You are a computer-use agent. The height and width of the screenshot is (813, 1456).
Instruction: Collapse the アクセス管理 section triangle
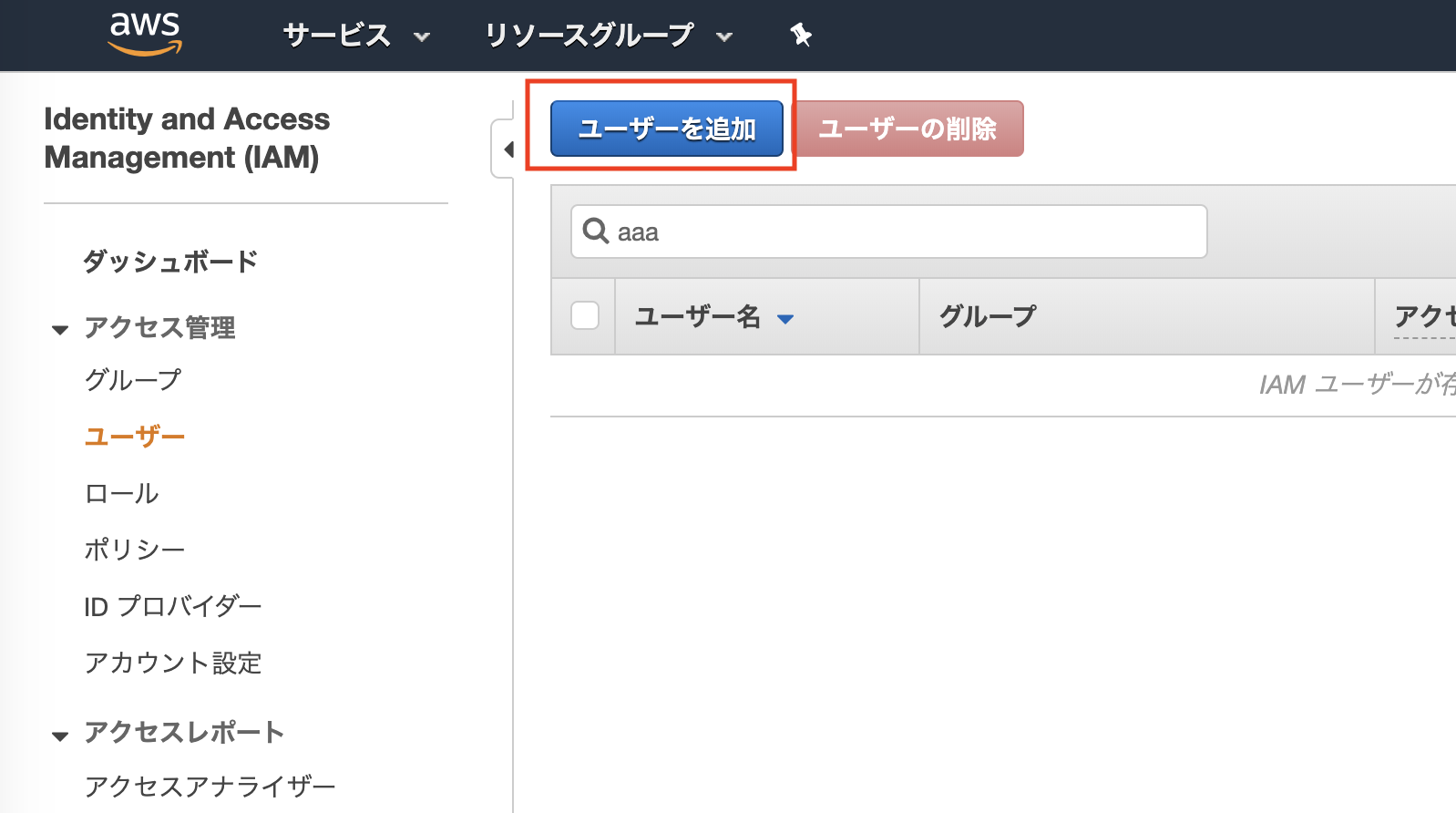coord(60,330)
